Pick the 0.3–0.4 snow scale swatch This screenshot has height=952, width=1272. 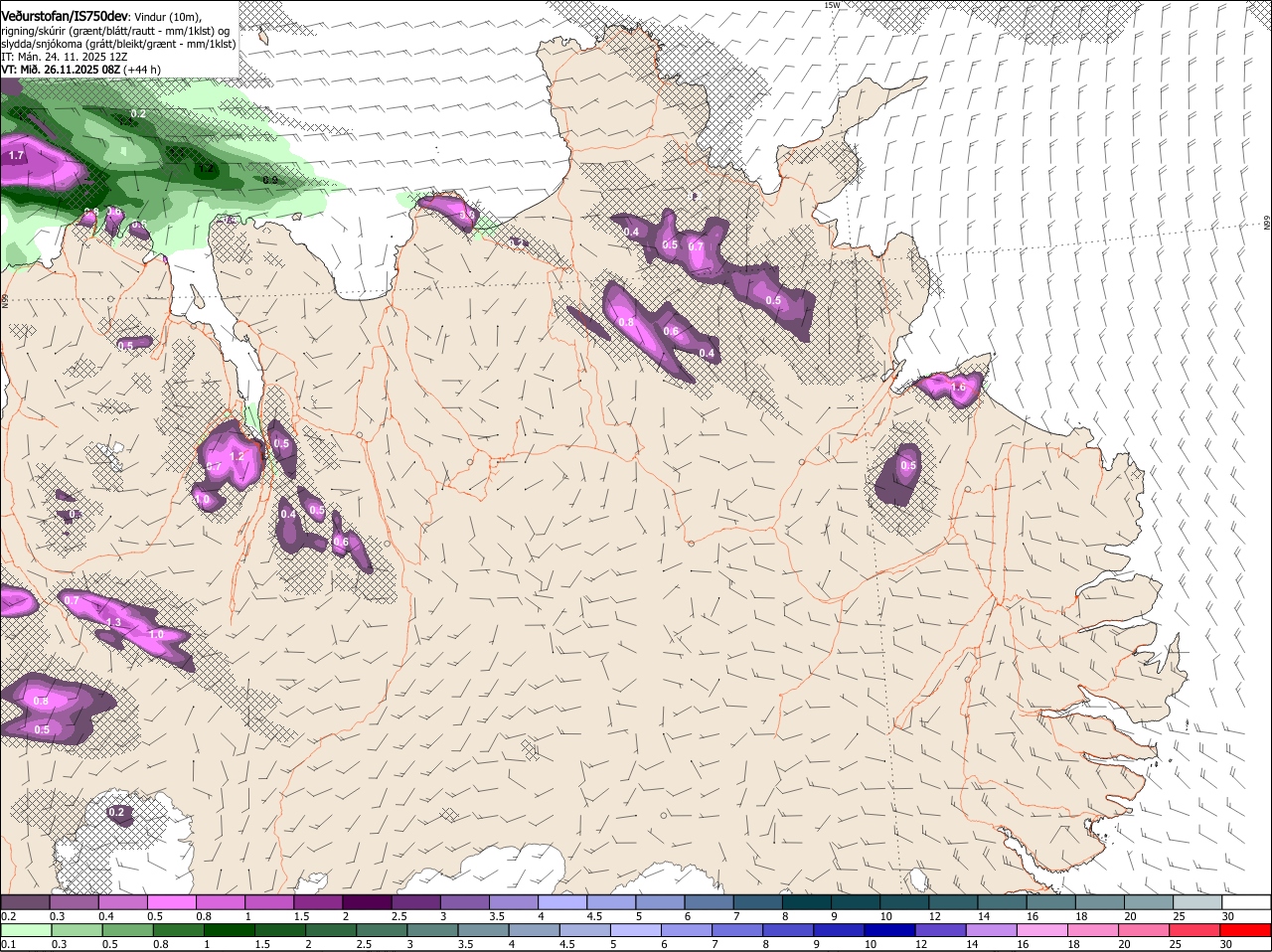coord(74,901)
